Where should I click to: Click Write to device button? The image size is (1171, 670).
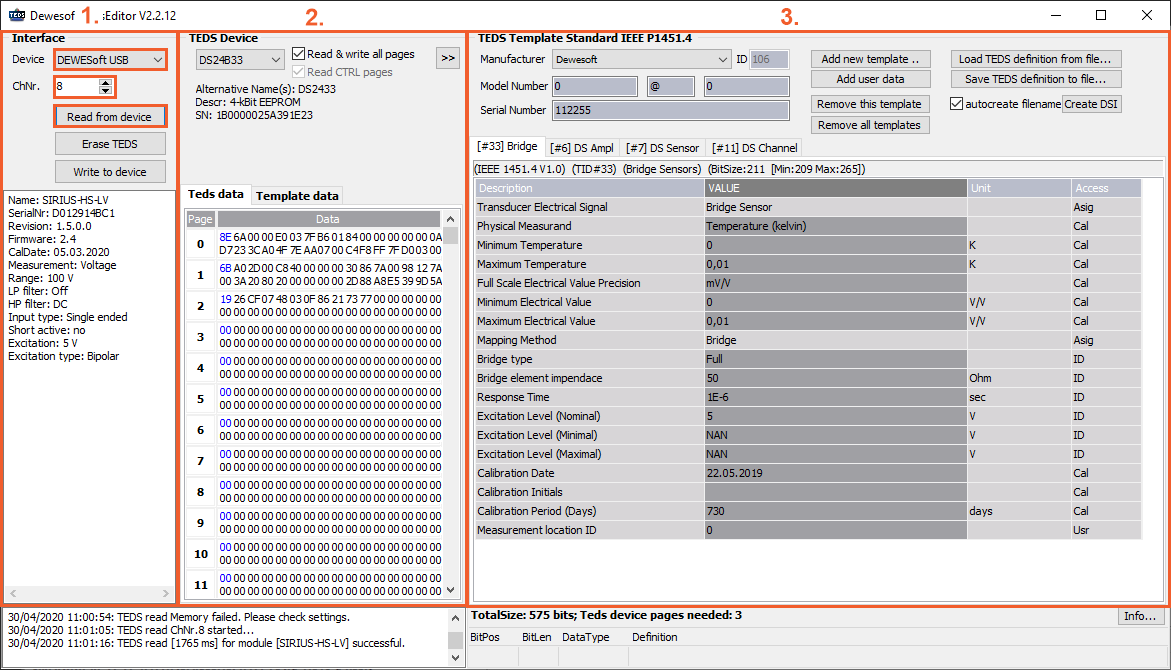pyautogui.click(x=110, y=172)
